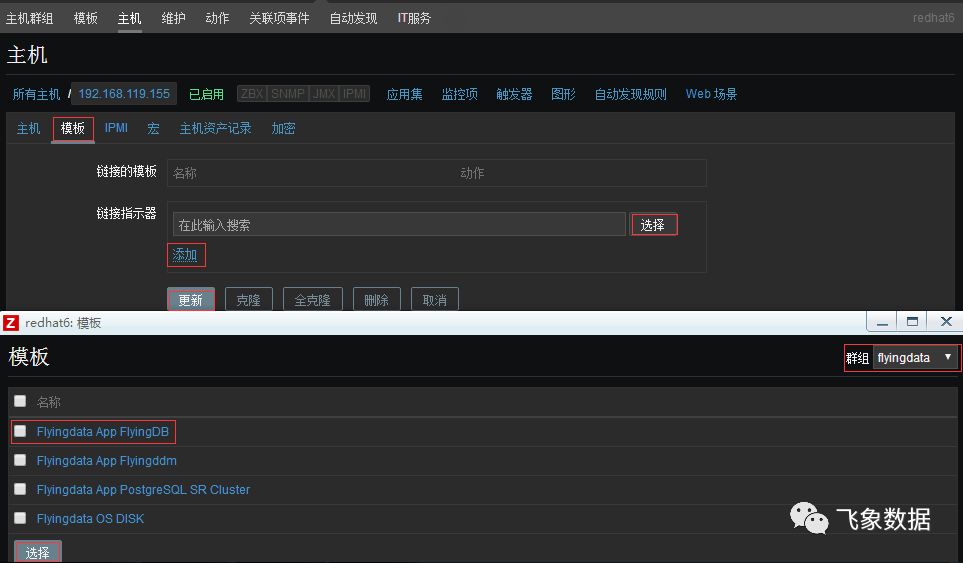Click the SNMP availability indicator
The width and height of the screenshot is (963, 563).
pyautogui.click(x=287, y=94)
